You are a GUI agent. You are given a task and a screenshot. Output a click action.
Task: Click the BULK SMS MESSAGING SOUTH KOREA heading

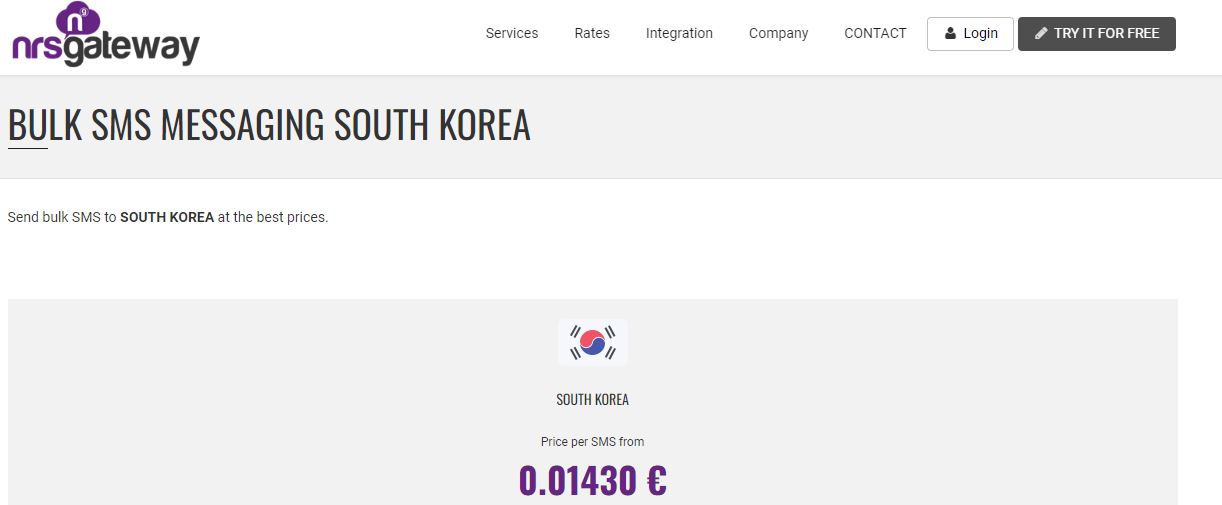tap(269, 126)
